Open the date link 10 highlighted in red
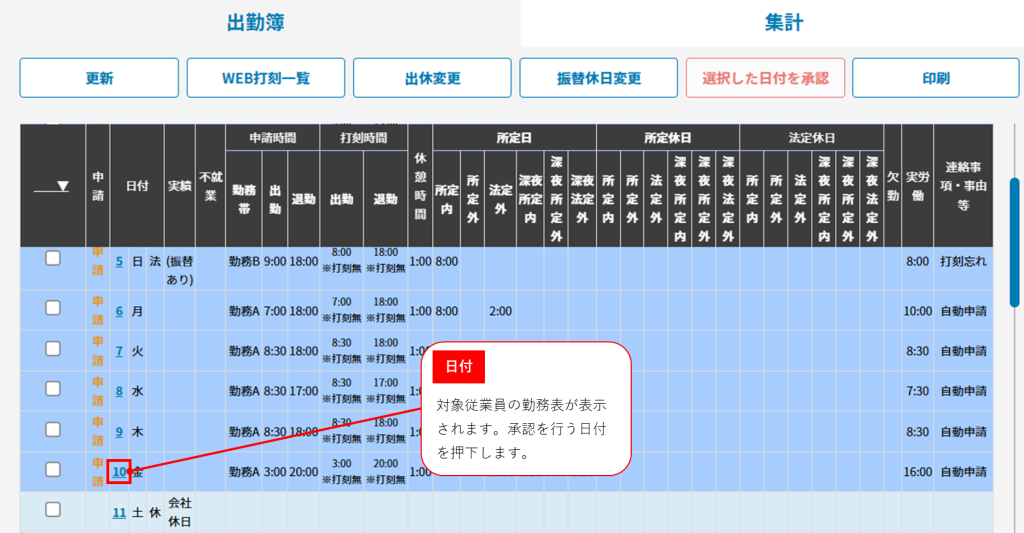Screen dimensions: 1024x533 (x=119, y=472)
